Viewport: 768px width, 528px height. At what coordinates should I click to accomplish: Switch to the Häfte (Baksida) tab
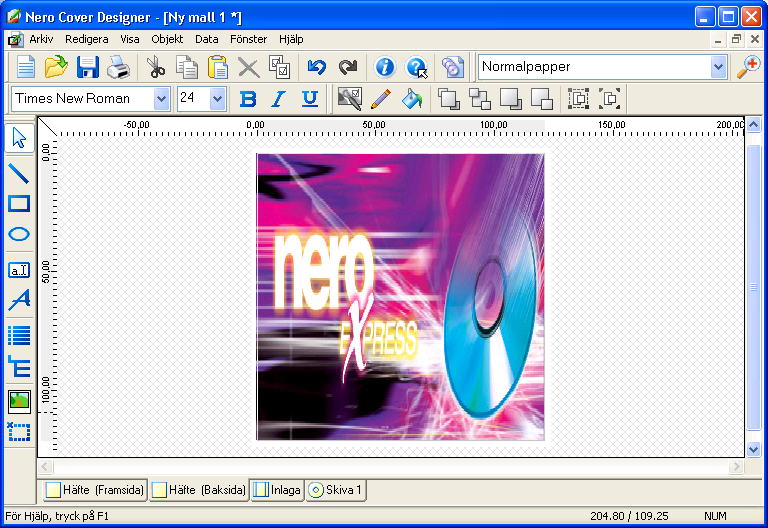click(x=199, y=490)
